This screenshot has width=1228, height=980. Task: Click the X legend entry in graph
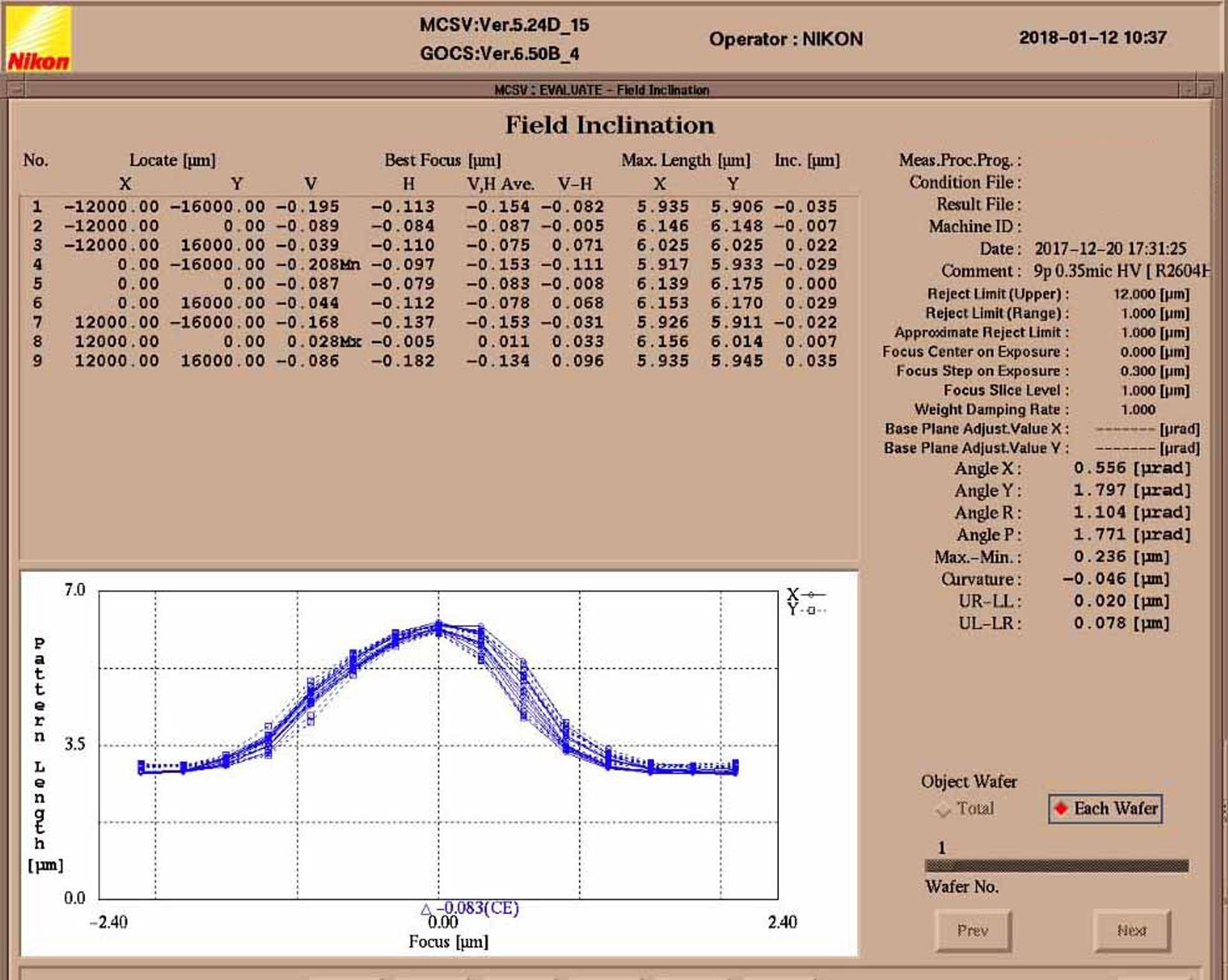pyautogui.click(x=806, y=594)
